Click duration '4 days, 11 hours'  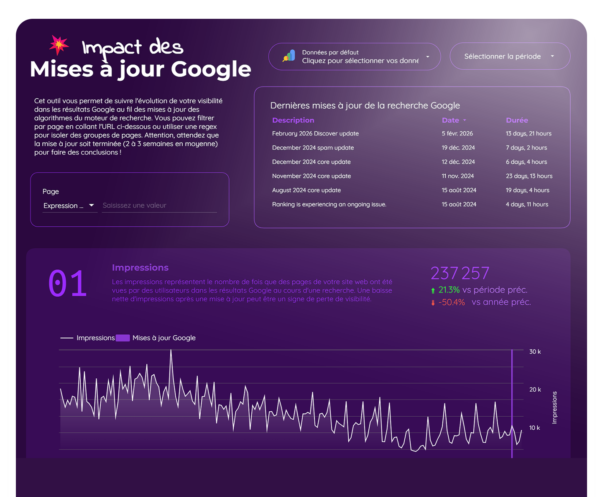coord(527,204)
